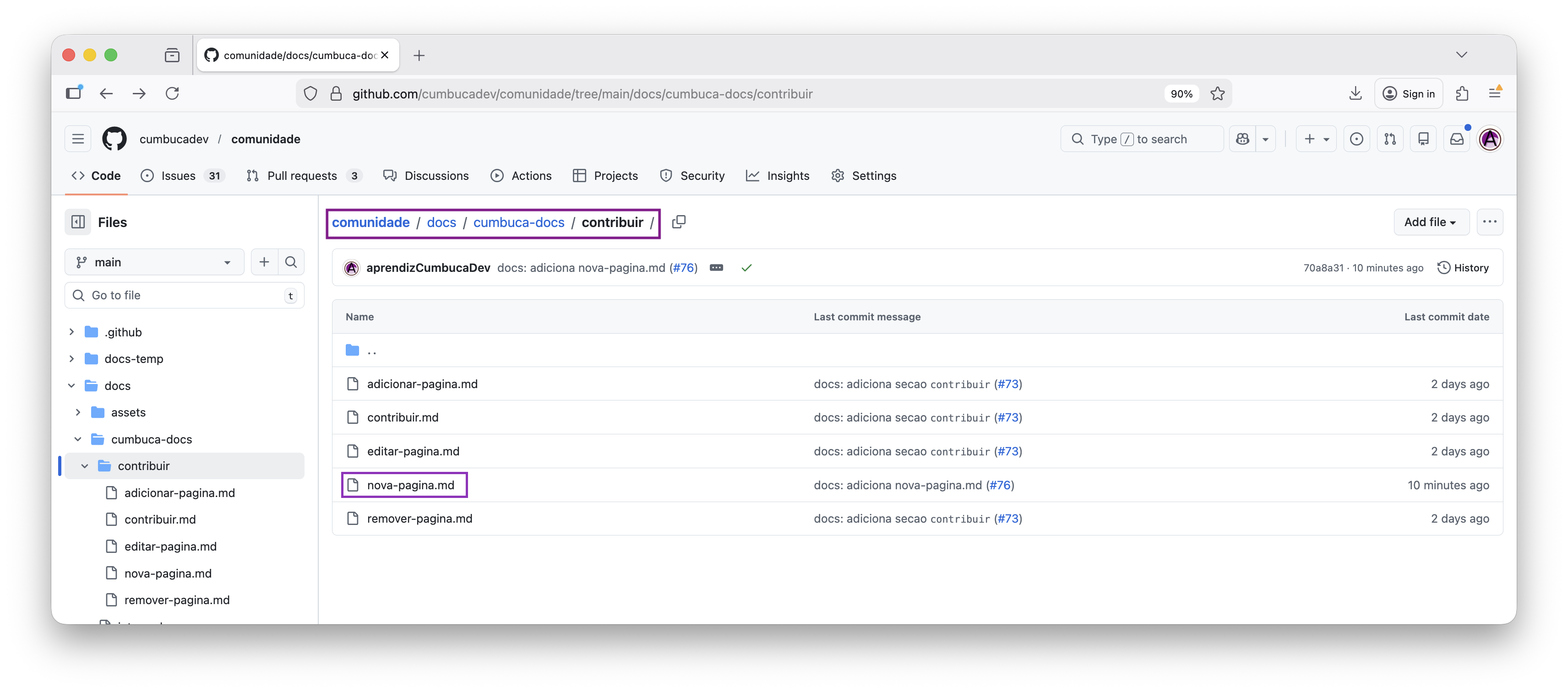Screen dimensions: 1568x692
Task: Open the 70a8a31 commit hash
Action: point(1323,268)
